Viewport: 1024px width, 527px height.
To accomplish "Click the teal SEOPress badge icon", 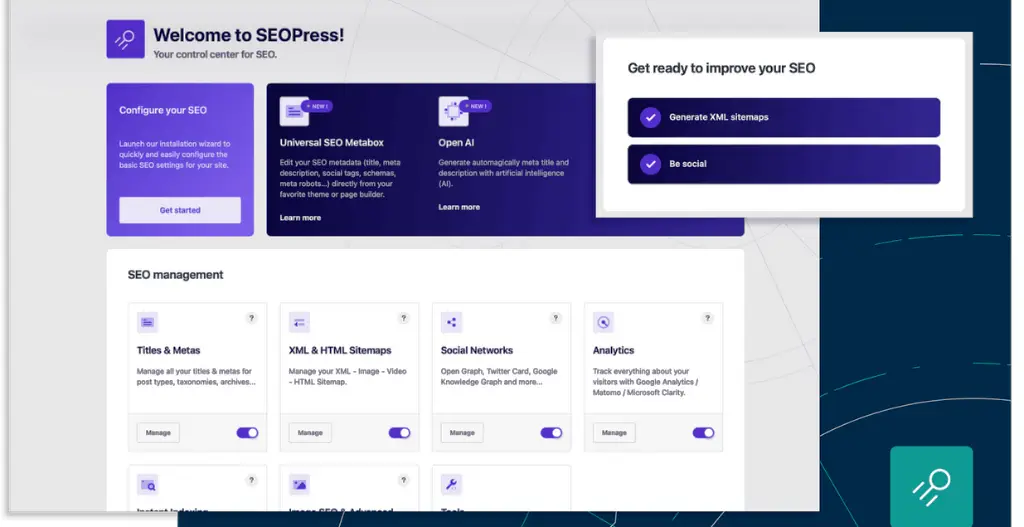I will coord(931,487).
